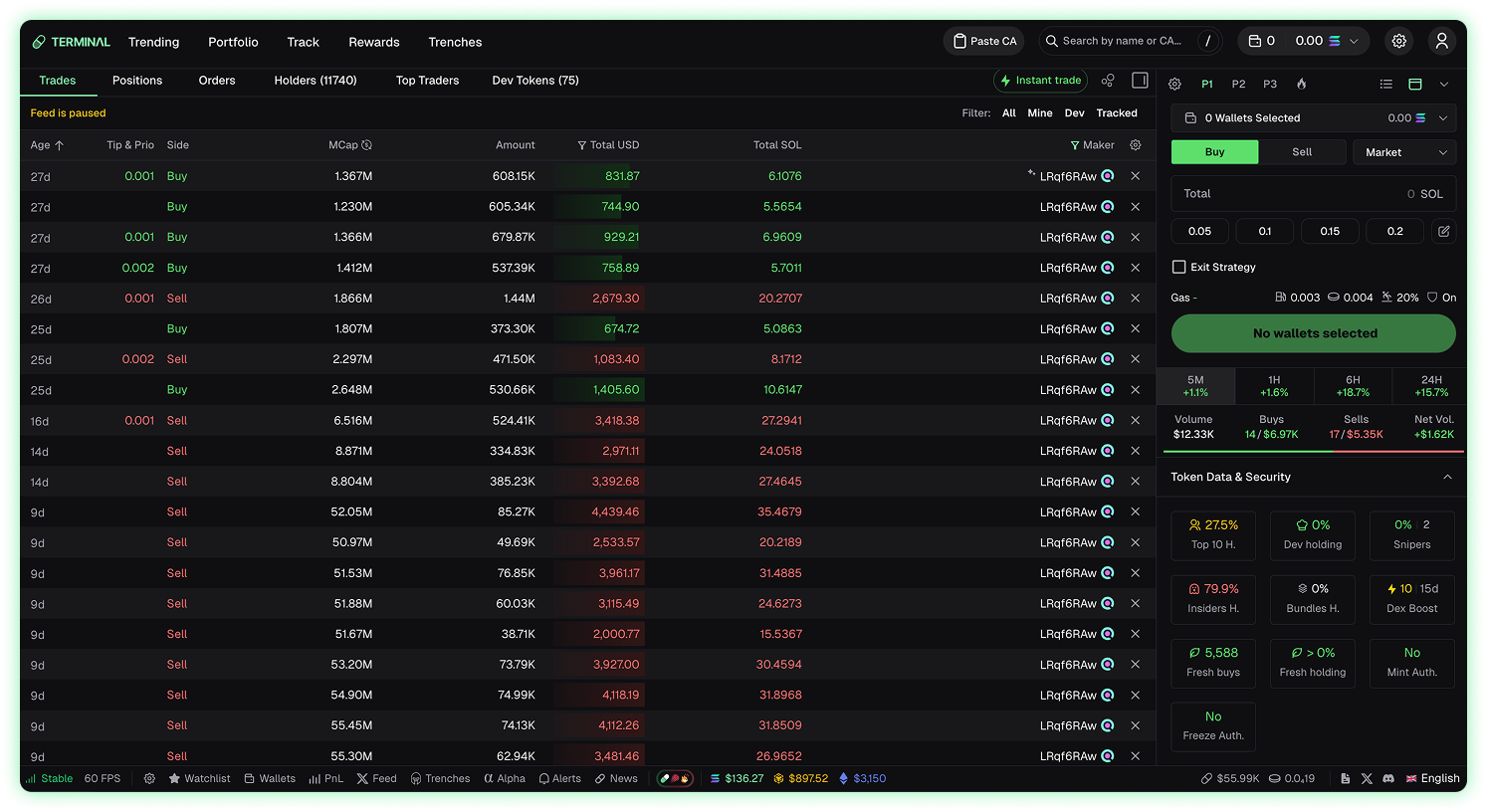Enable the Exit Strategy checkbox
Viewport: 1487px width, 812px height.
[x=1179, y=267]
